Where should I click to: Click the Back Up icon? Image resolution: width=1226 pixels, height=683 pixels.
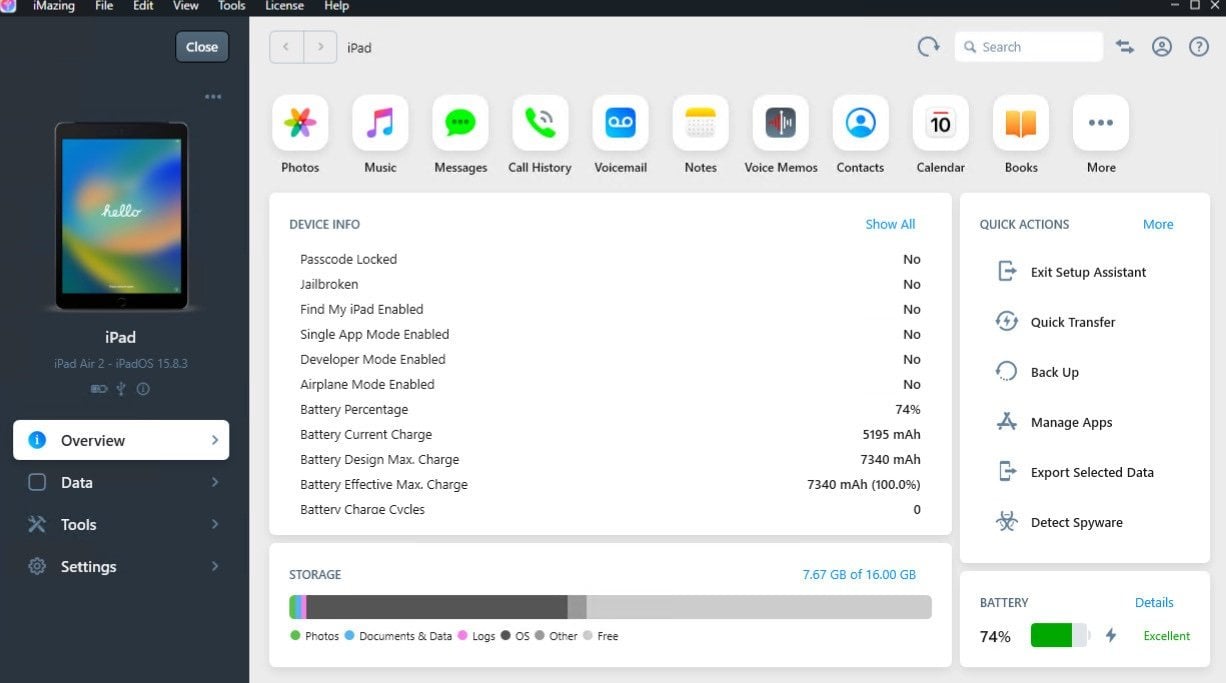coord(1007,371)
